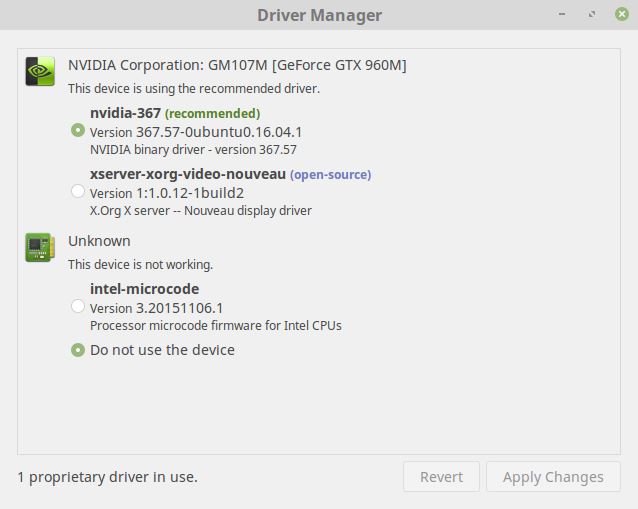This screenshot has width=638, height=509.
Task: Click the NVIDIA Corporation GM107M device title
Action: (237, 65)
